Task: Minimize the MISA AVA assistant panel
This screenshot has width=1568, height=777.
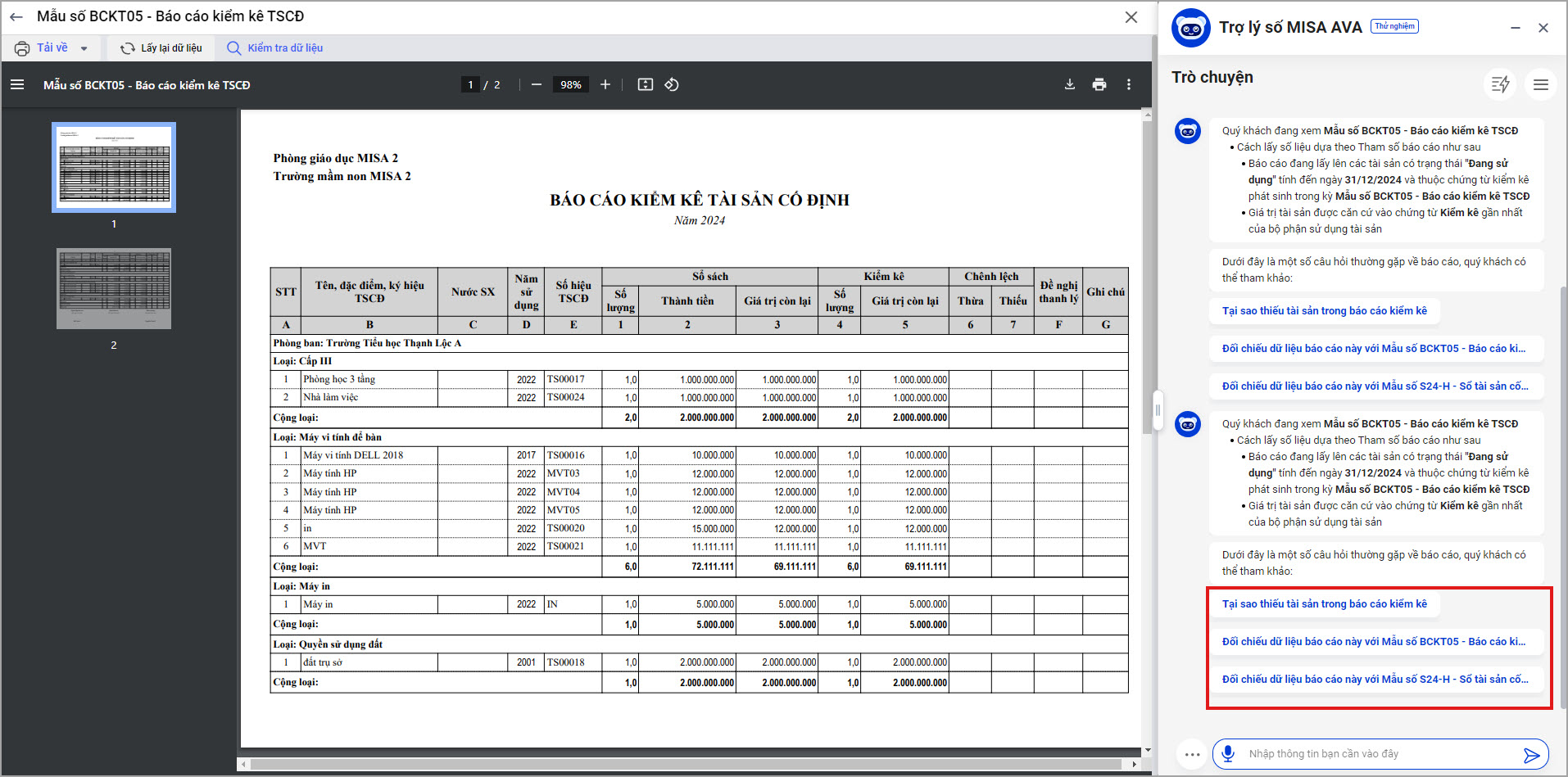Action: (x=1516, y=28)
